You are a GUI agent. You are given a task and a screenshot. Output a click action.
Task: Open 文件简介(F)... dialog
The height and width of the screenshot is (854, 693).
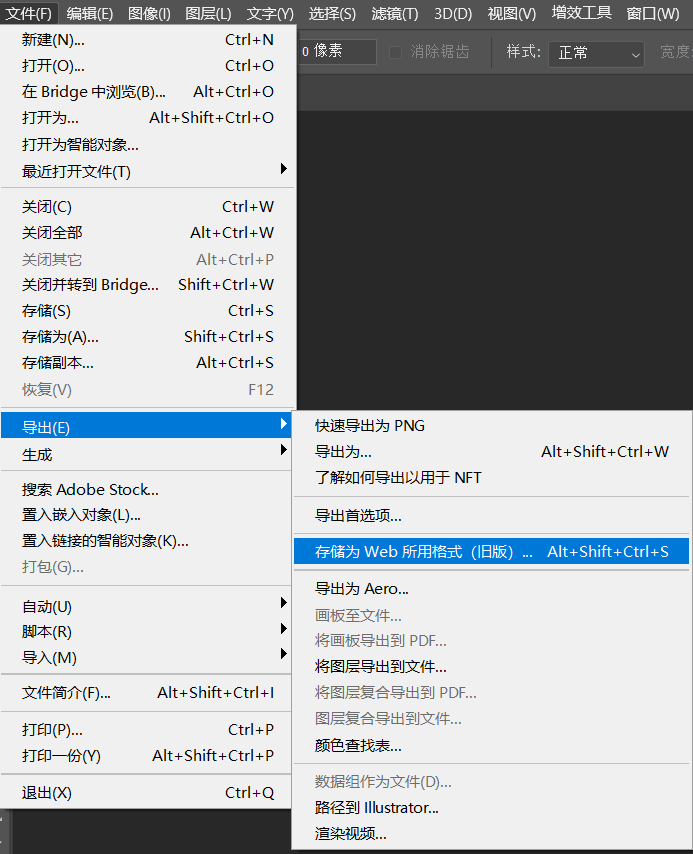(146, 693)
